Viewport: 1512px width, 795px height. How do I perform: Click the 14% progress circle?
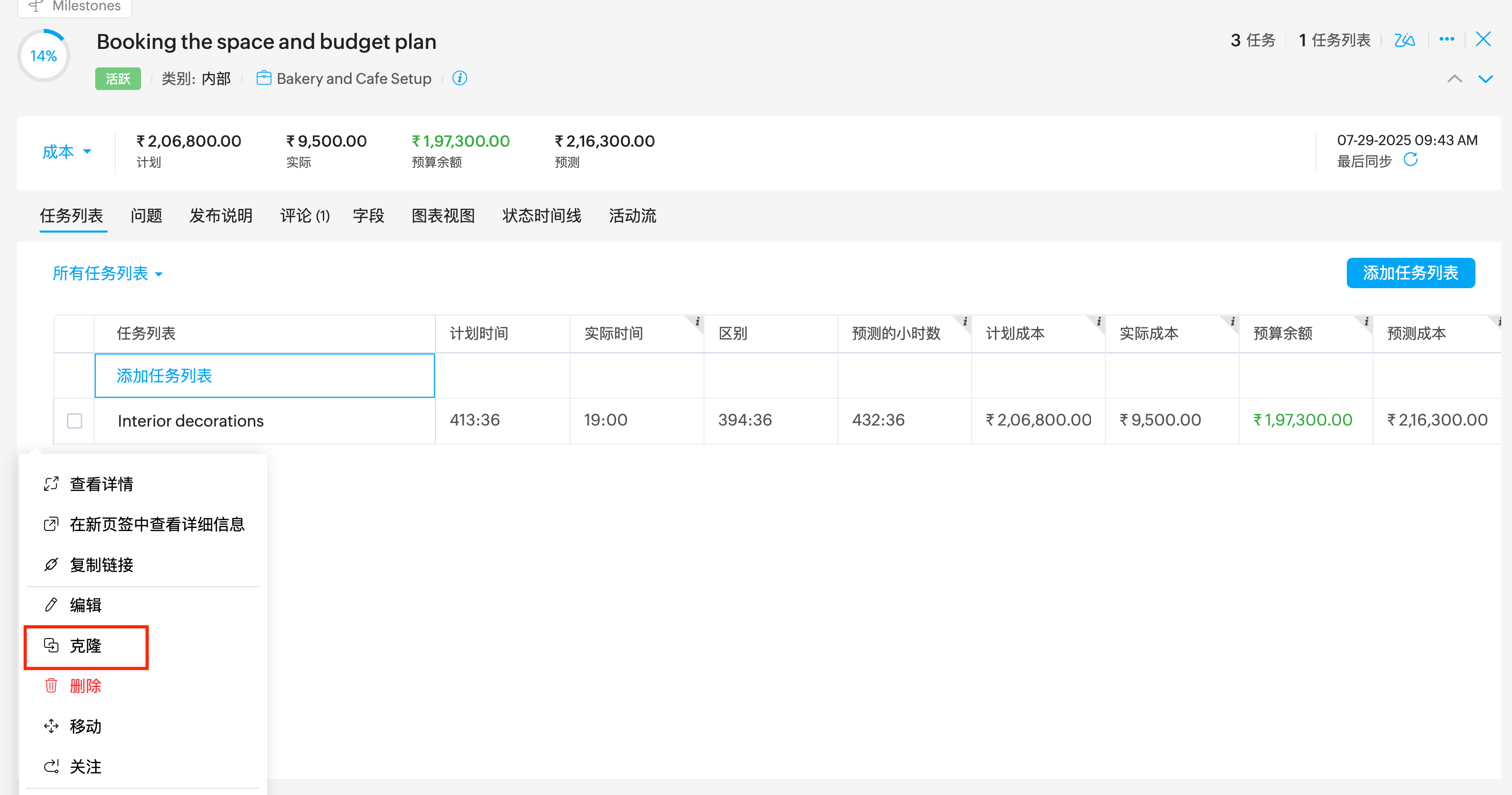click(44, 56)
